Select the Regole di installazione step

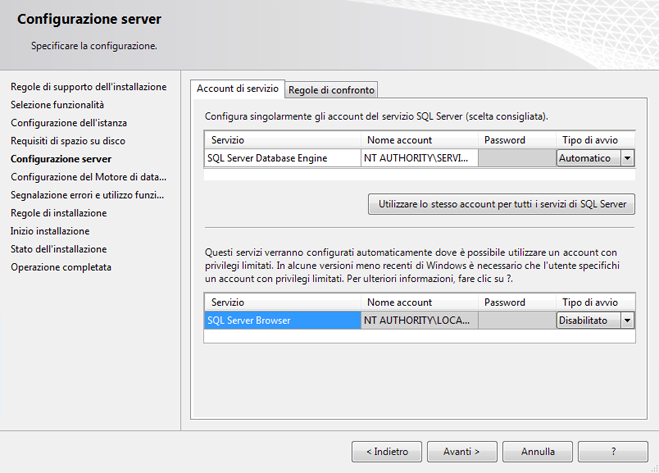pyautogui.click(x=58, y=213)
